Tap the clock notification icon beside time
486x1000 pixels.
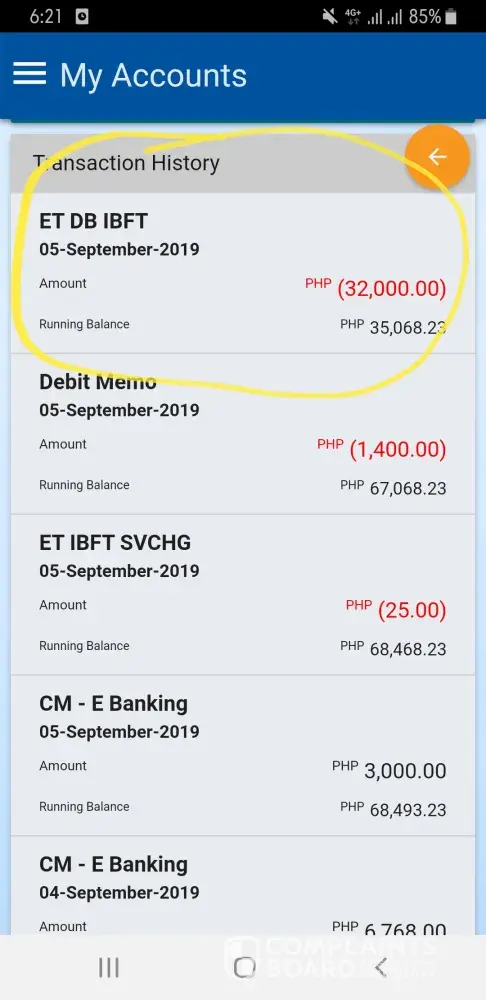point(82,17)
